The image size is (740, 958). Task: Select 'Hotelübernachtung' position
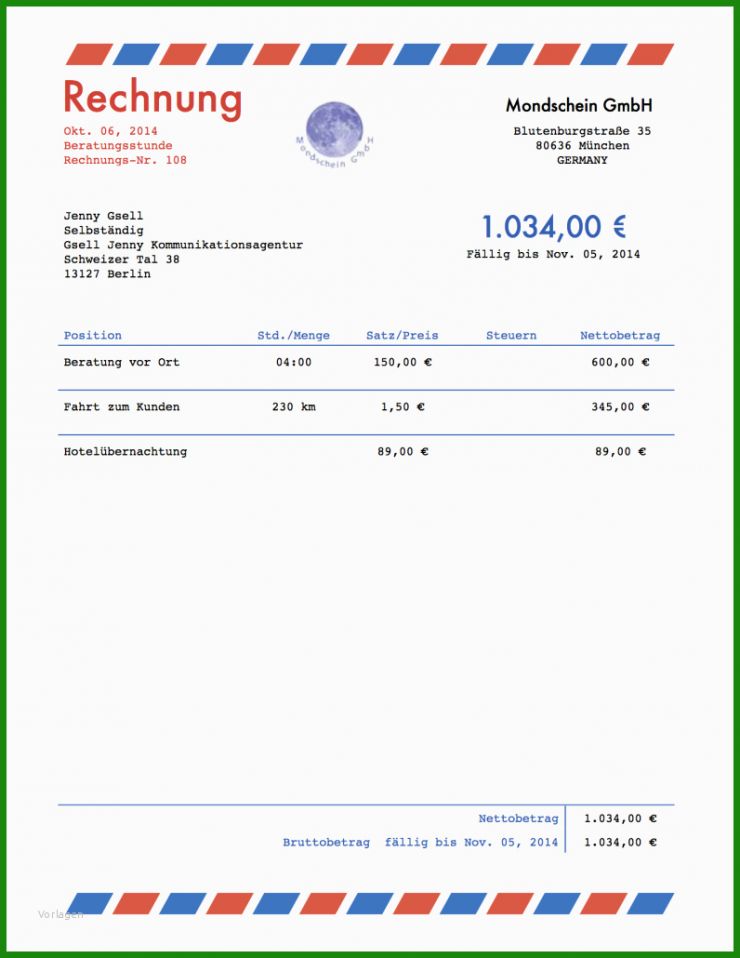pyautogui.click(x=125, y=452)
